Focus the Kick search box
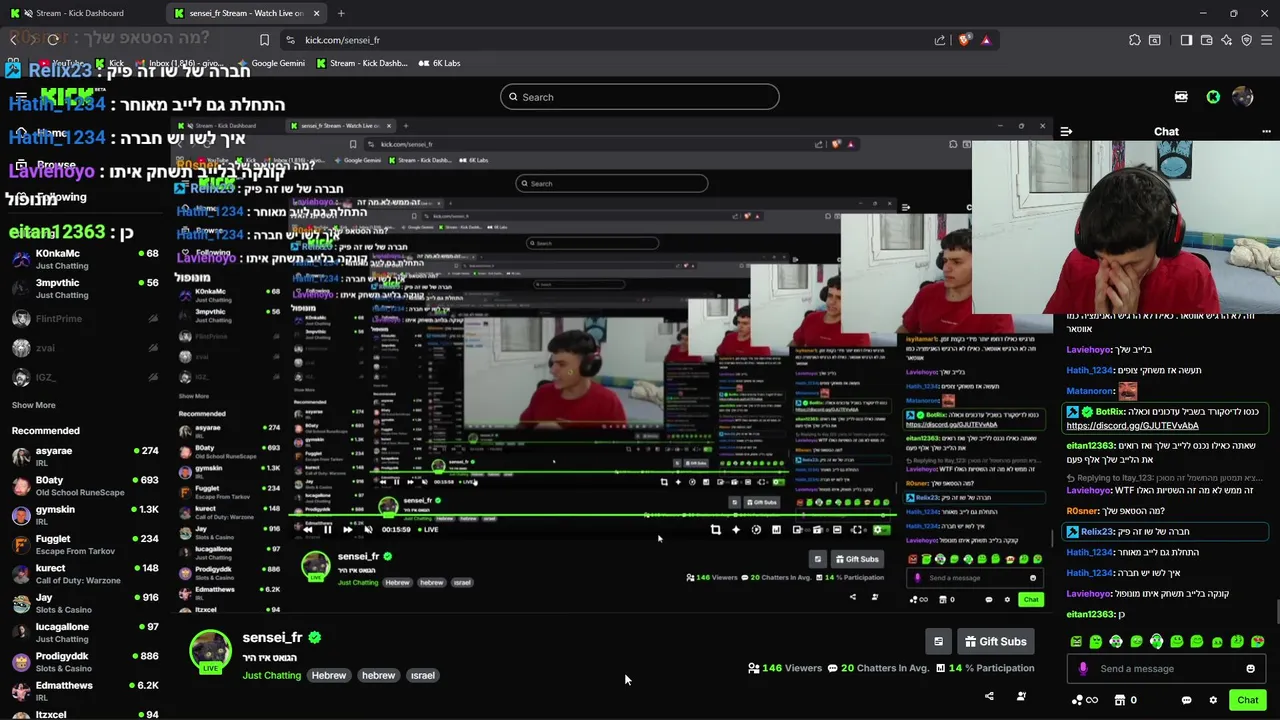Screen dimensions: 1280x720 coord(639,97)
